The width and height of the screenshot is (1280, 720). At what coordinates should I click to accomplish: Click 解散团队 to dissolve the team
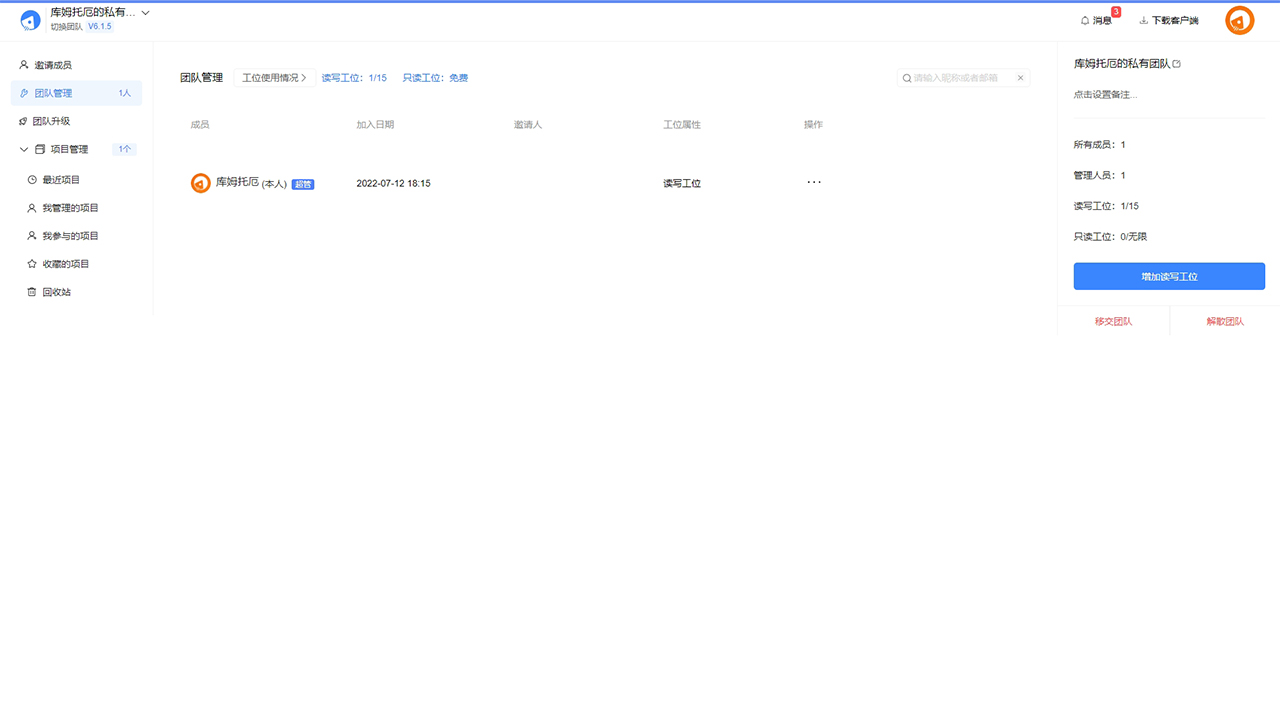click(1225, 321)
